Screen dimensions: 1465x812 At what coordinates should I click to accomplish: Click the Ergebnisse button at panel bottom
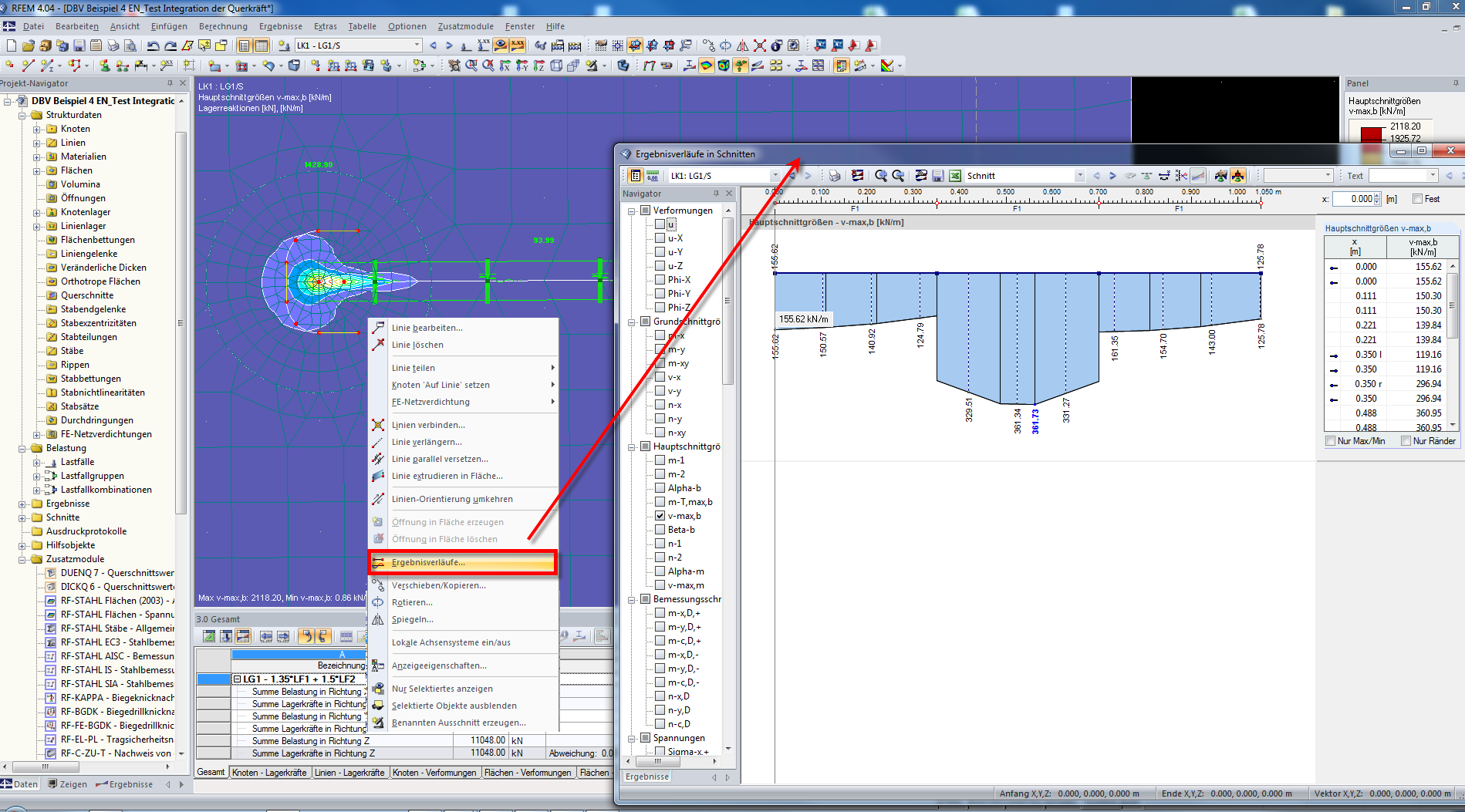click(646, 777)
